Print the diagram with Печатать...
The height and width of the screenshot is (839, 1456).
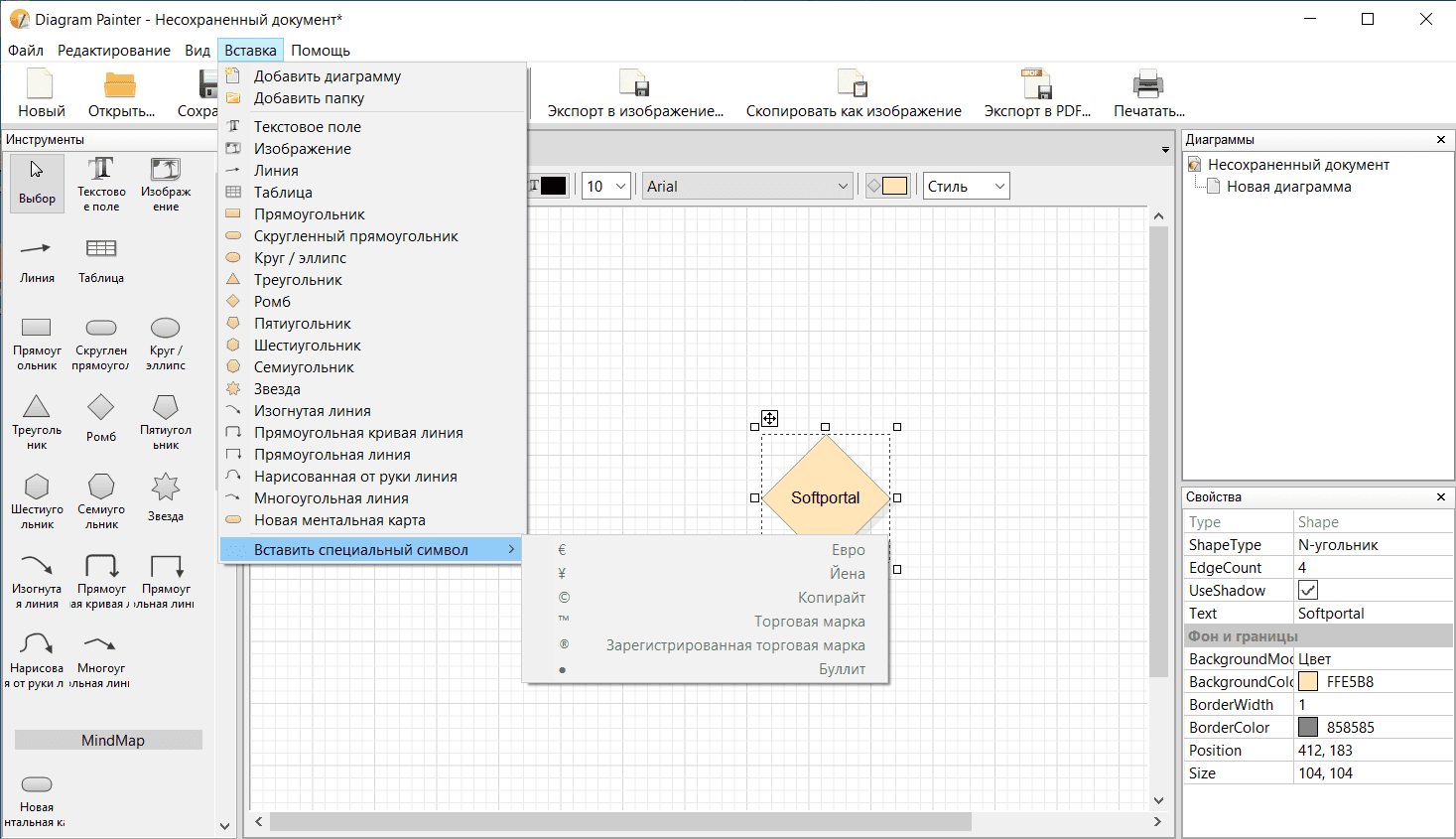[1148, 93]
